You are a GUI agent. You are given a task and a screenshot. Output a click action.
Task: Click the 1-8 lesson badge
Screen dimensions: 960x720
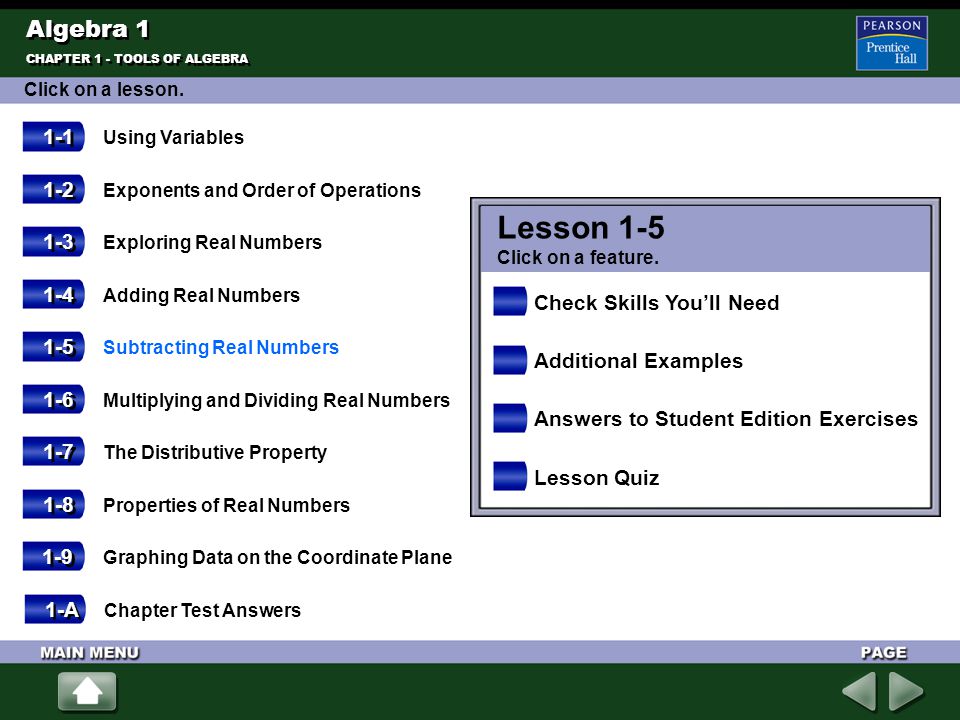[53, 504]
